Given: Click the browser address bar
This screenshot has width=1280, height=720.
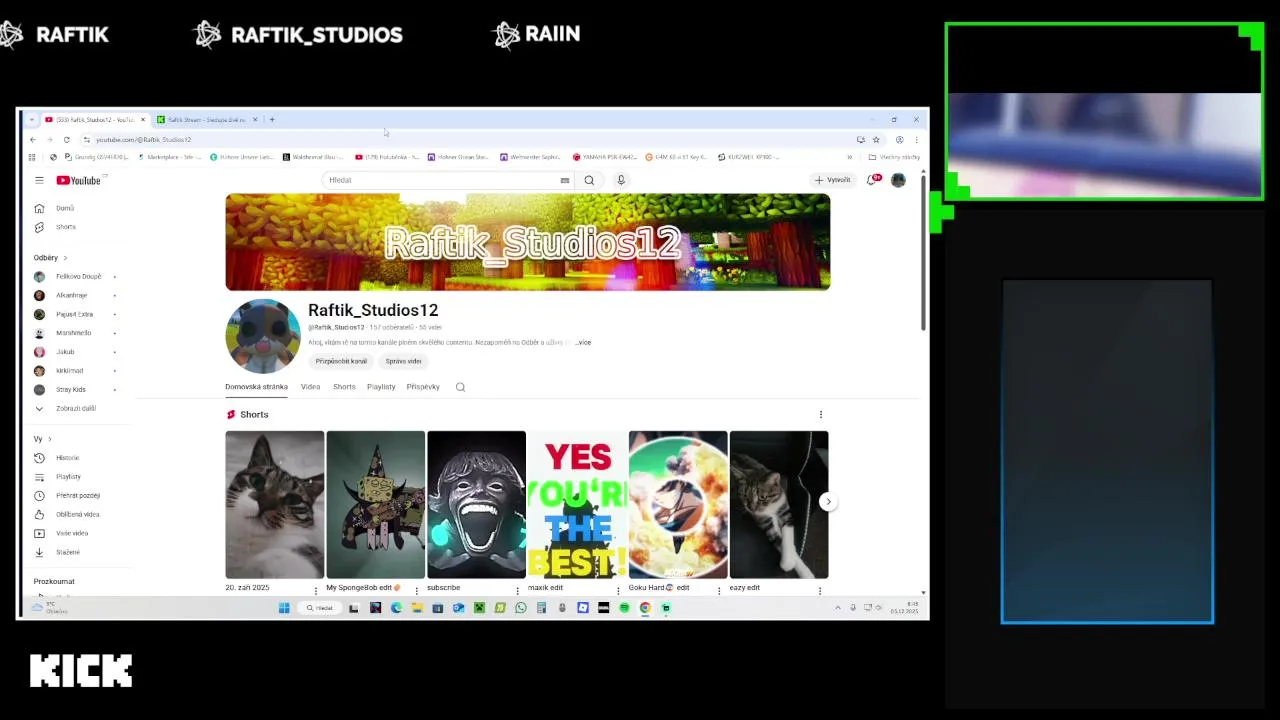Looking at the screenshot, I should [x=470, y=140].
